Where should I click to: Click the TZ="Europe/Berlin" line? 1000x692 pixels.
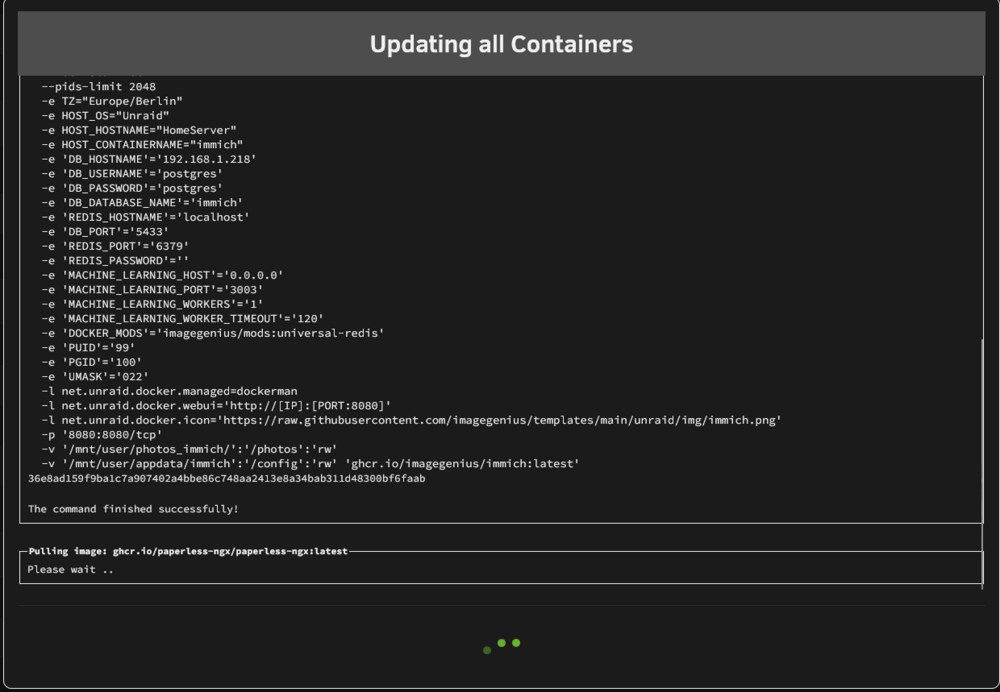(x=112, y=101)
